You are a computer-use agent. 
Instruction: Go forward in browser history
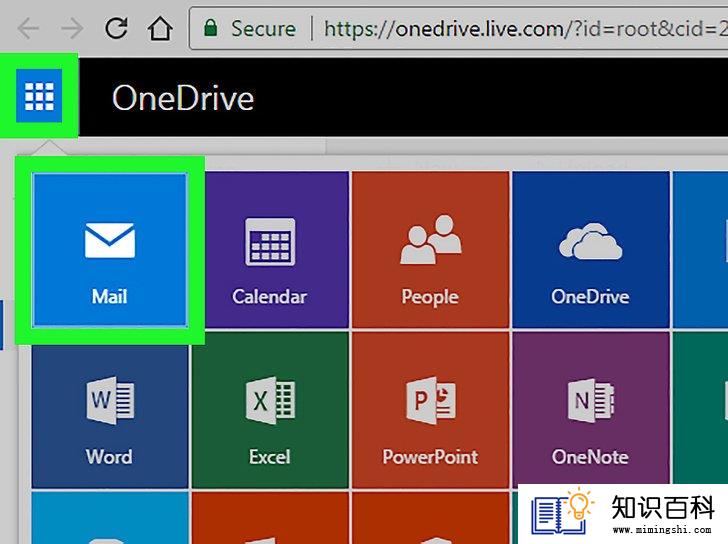(72, 29)
